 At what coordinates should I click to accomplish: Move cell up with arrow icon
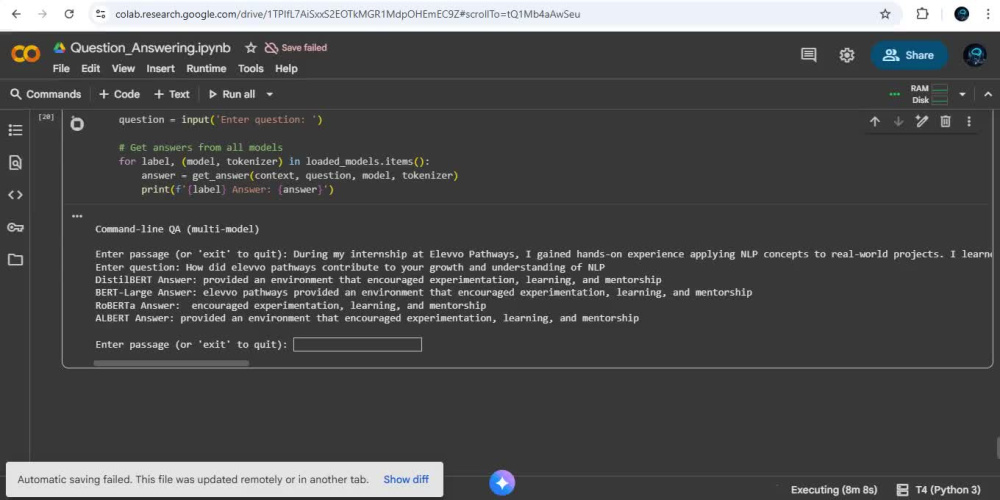(875, 121)
